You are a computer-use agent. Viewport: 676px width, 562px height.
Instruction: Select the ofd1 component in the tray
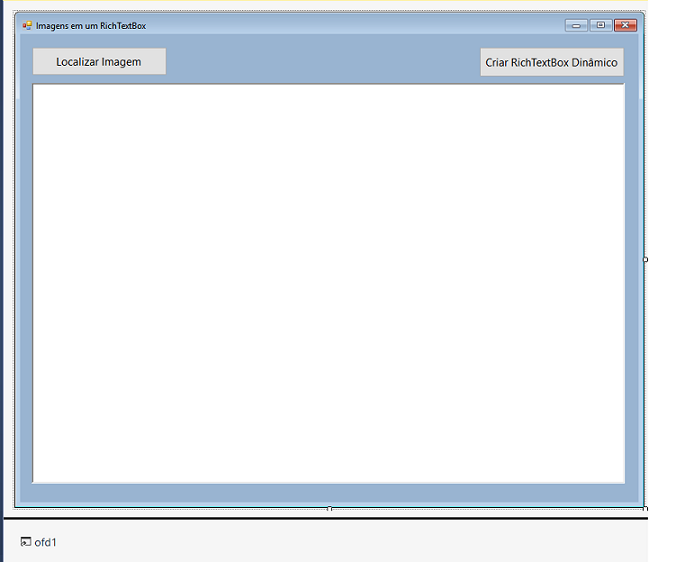click(38, 542)
